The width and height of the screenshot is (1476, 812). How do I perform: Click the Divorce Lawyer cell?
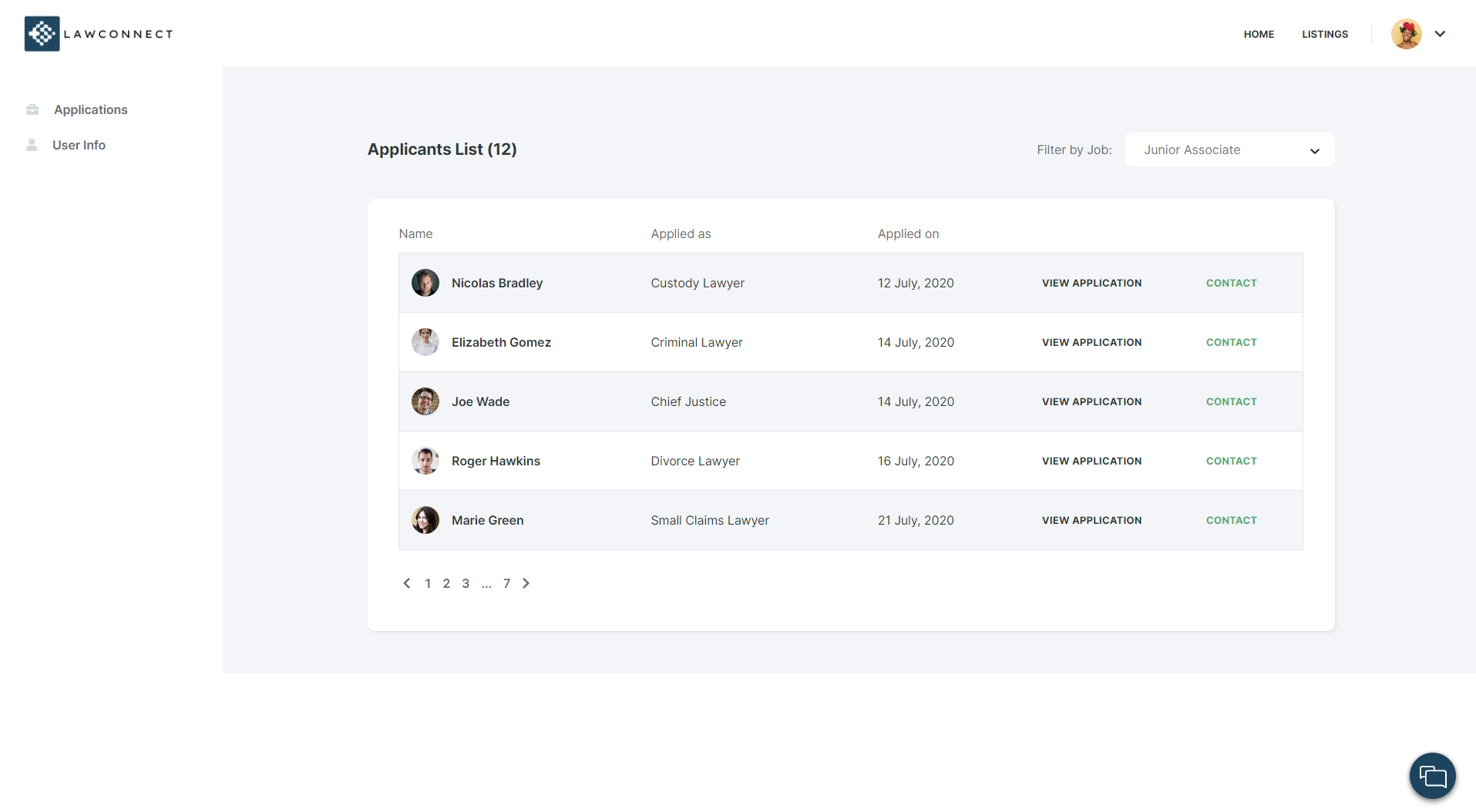[695, 461]
